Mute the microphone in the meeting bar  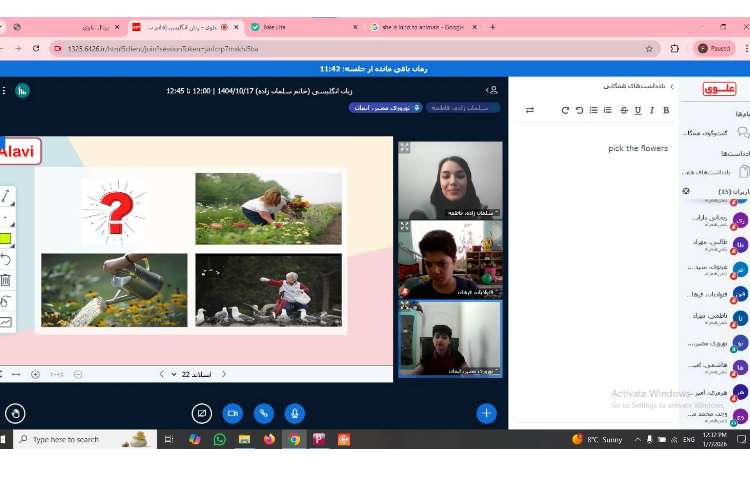click(294, 413)
